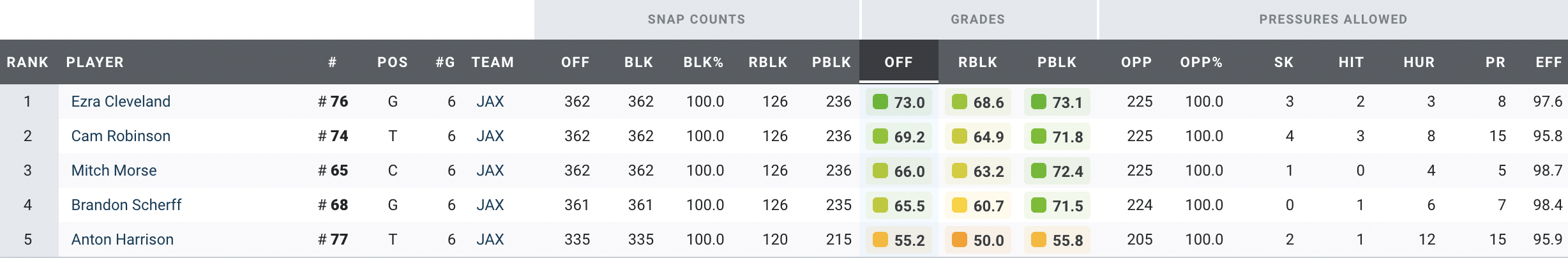1568x258 pixels.
Task: Sort by the POS column header
Action: [x=392, y=63]
